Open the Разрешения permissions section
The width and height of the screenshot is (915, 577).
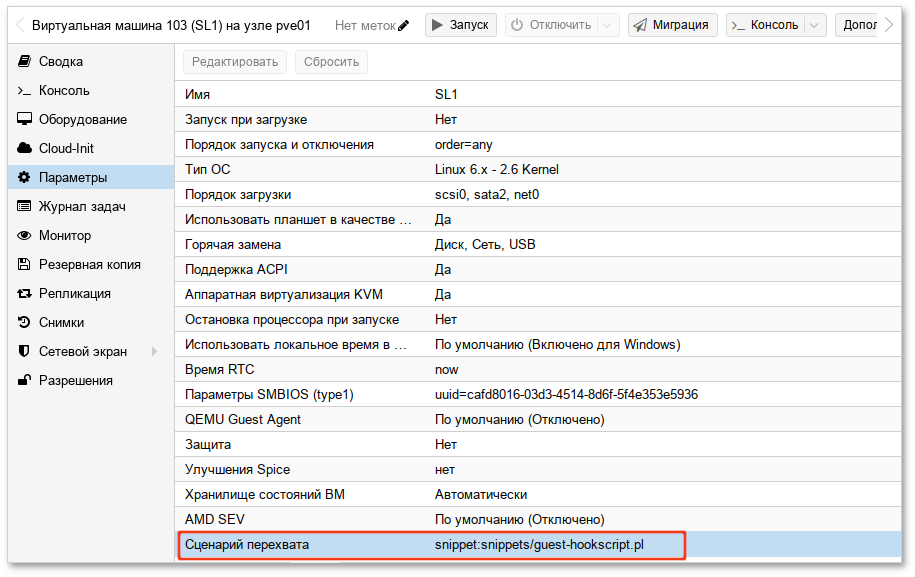pyautogui.click(x=75, y=381)
